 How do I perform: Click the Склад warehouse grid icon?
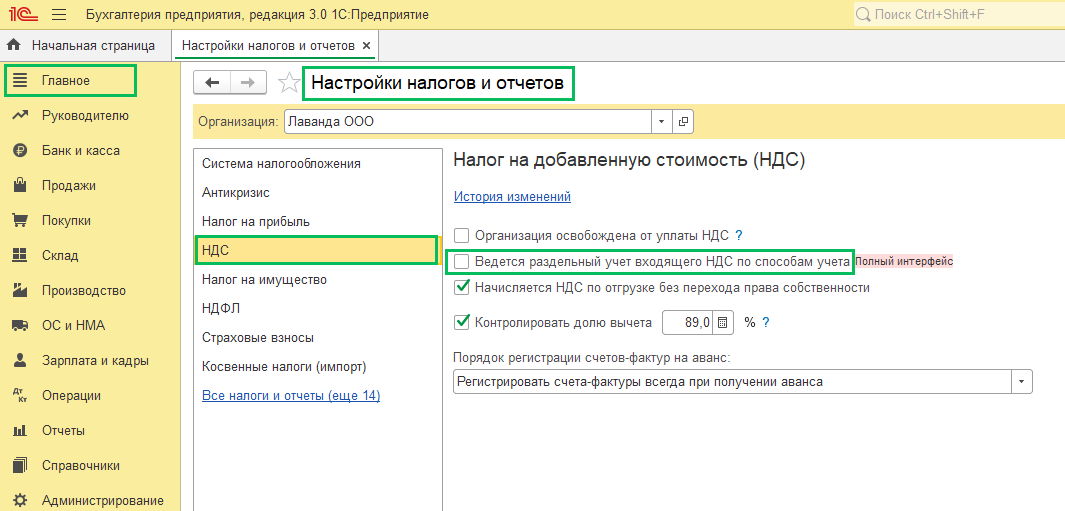pos(20,256)
